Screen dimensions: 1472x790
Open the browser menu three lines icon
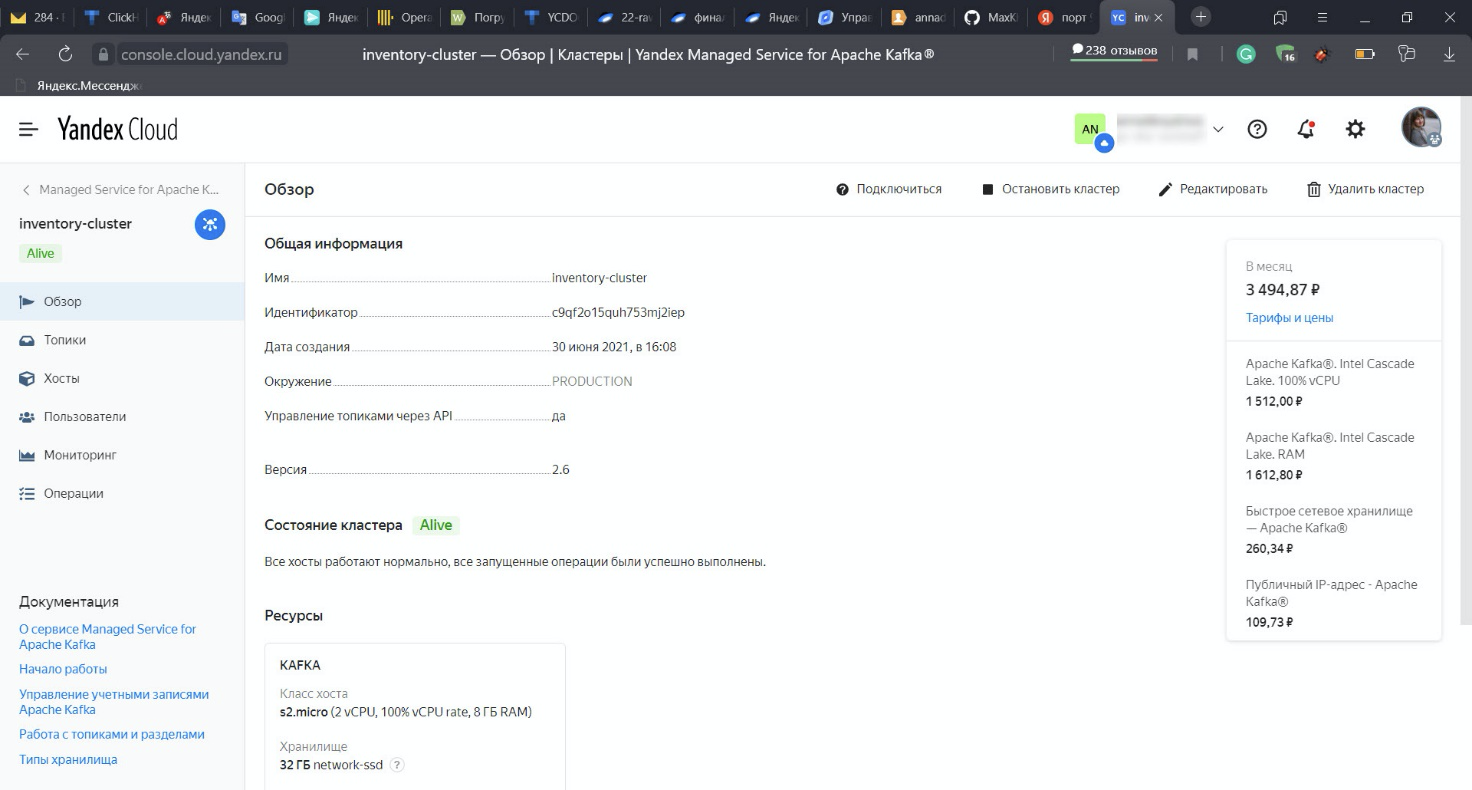1323,17
